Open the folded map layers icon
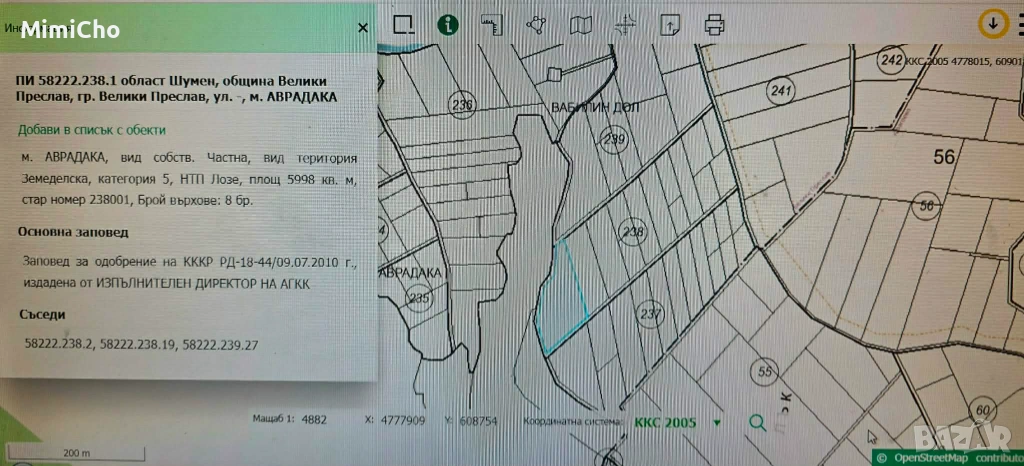 581,23
